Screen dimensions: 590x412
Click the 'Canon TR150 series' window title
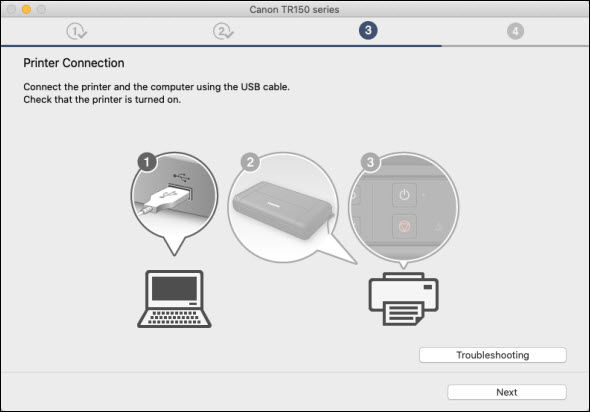(x=294, y=9)
